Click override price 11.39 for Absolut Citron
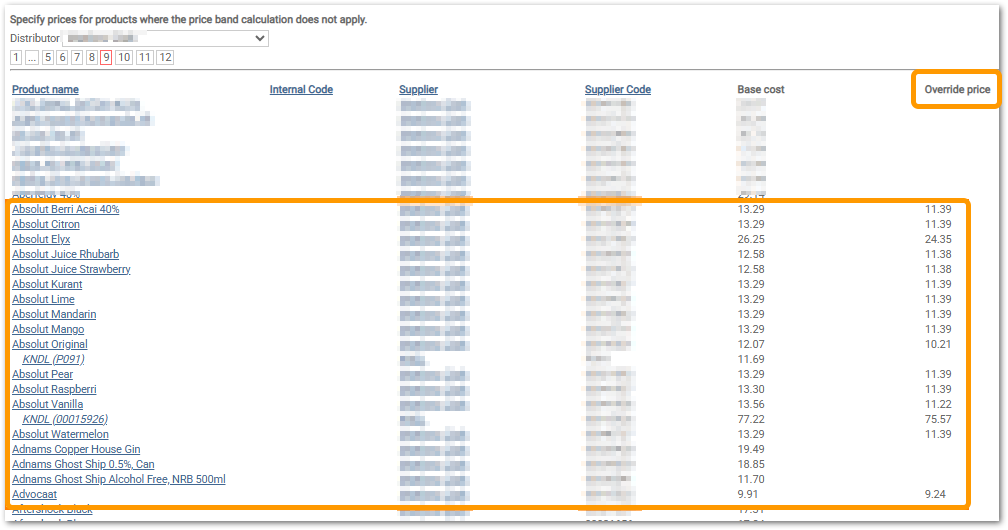 click(x=937, y=224)
